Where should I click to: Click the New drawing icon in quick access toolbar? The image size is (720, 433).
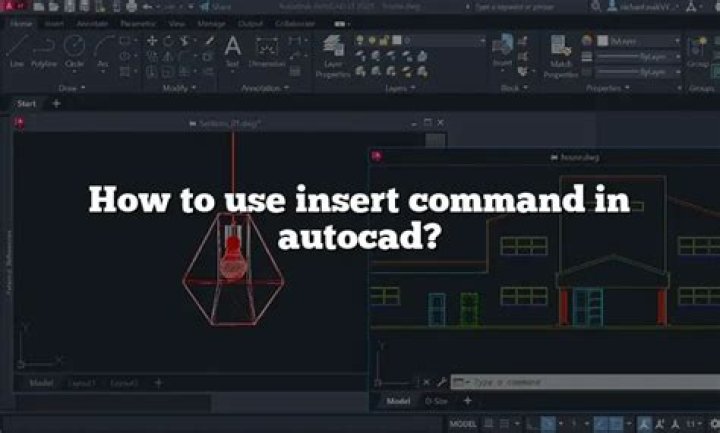(39, 6)
